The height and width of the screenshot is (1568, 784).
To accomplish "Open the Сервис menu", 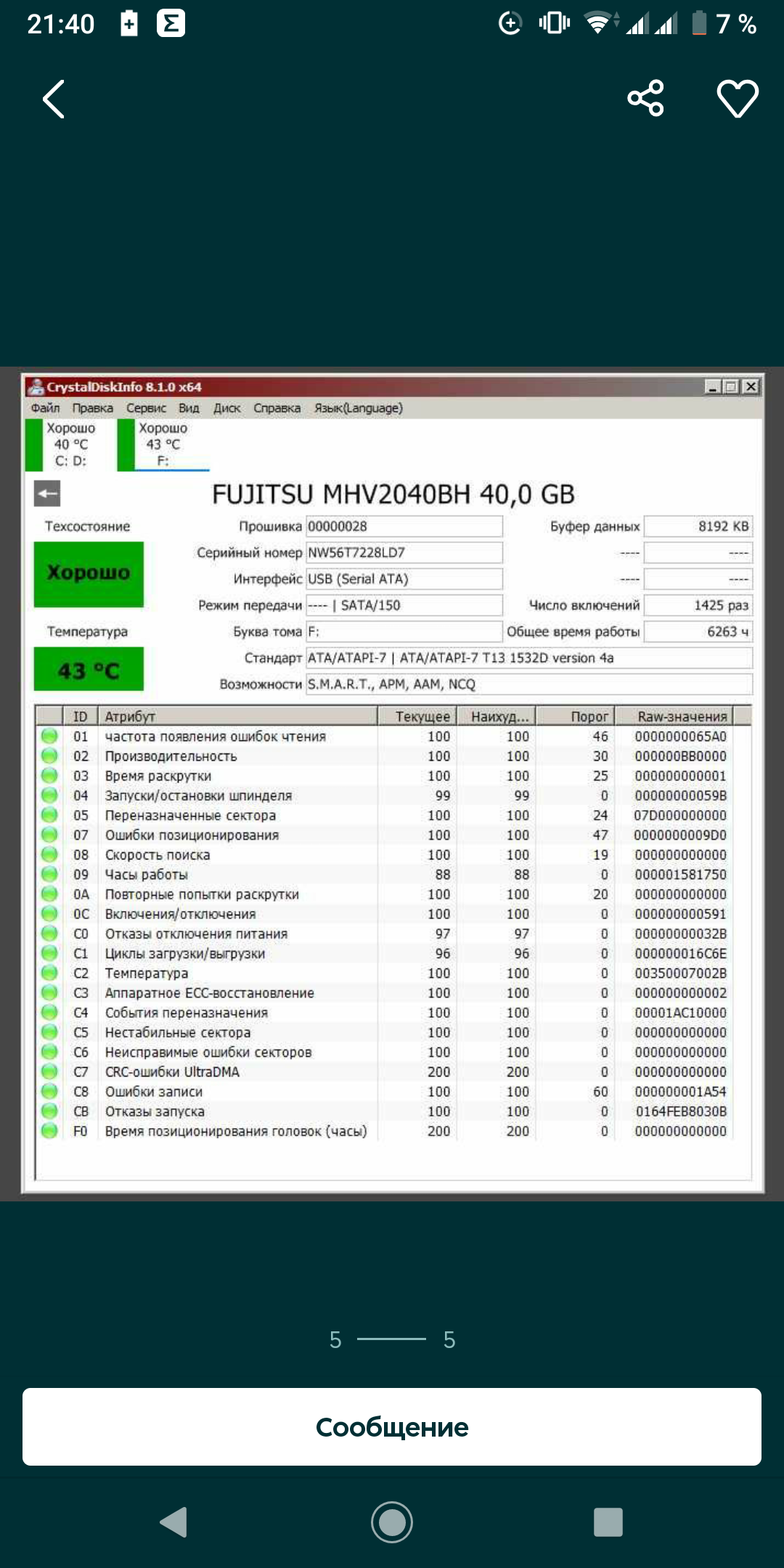I will point(146,408).
